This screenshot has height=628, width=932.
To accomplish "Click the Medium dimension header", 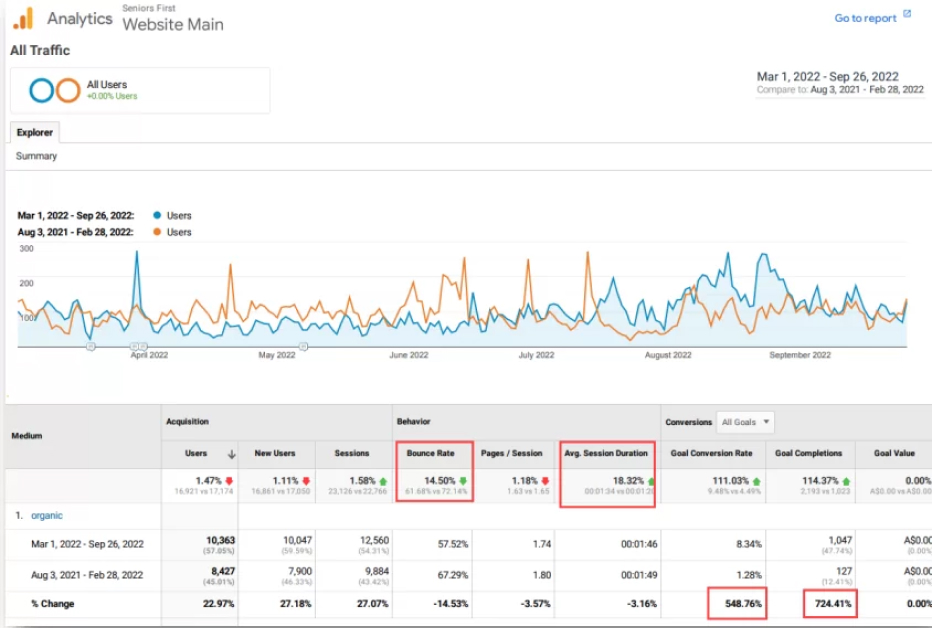I will (27, 436).
